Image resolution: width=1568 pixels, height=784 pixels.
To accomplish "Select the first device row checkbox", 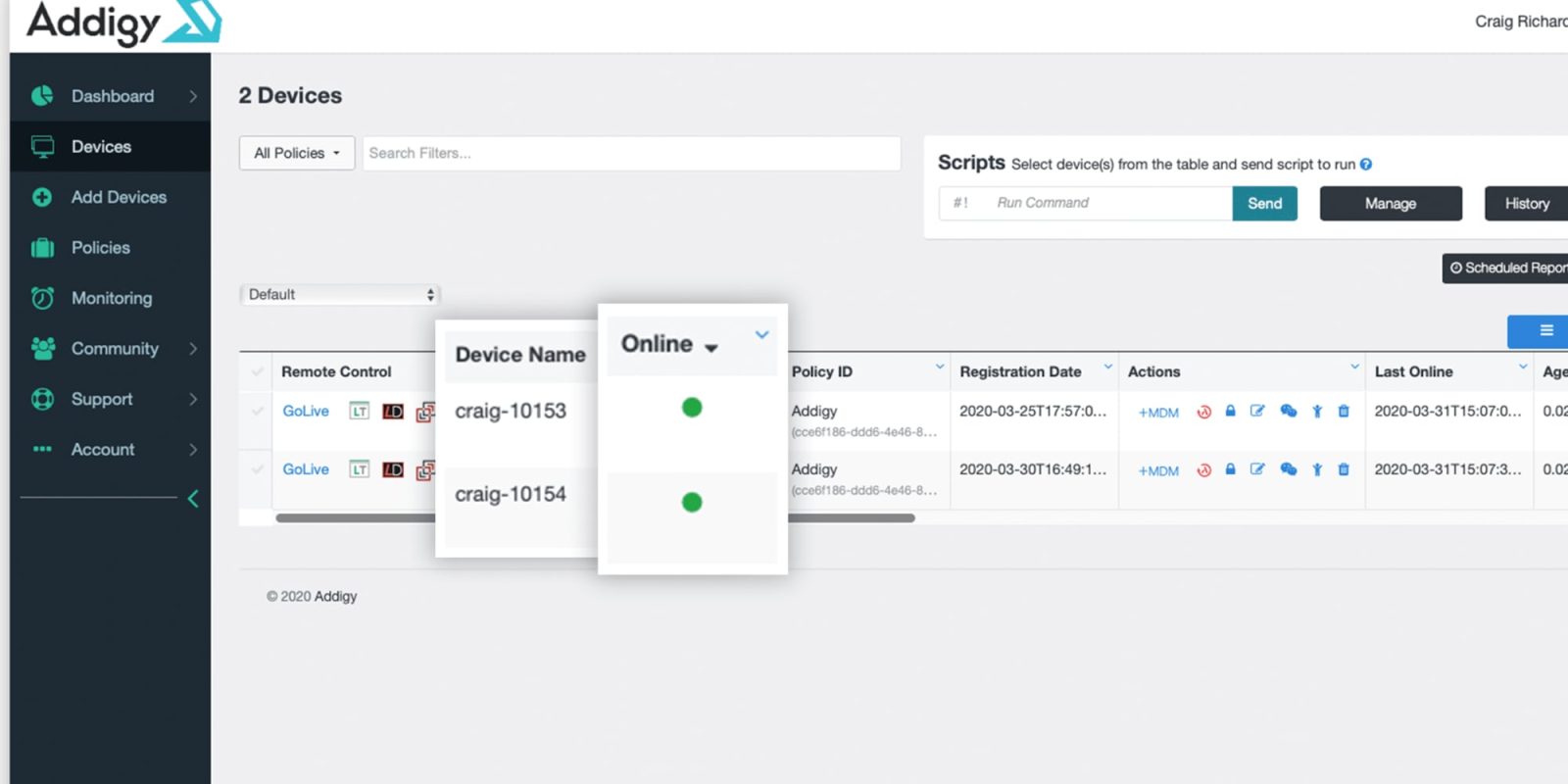I will point(258,412).
